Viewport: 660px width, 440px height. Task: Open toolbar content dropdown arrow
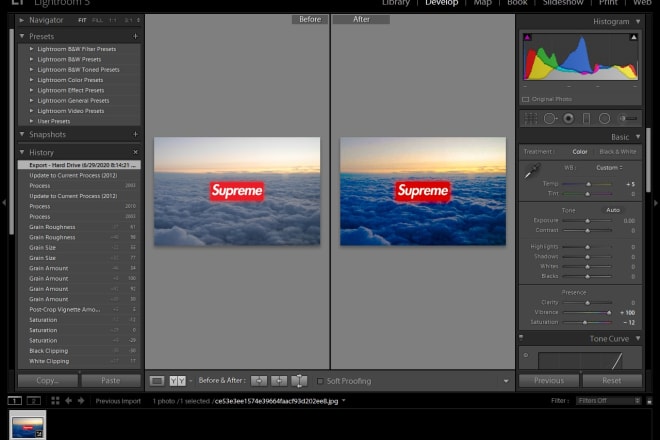(x=506, y=381)
